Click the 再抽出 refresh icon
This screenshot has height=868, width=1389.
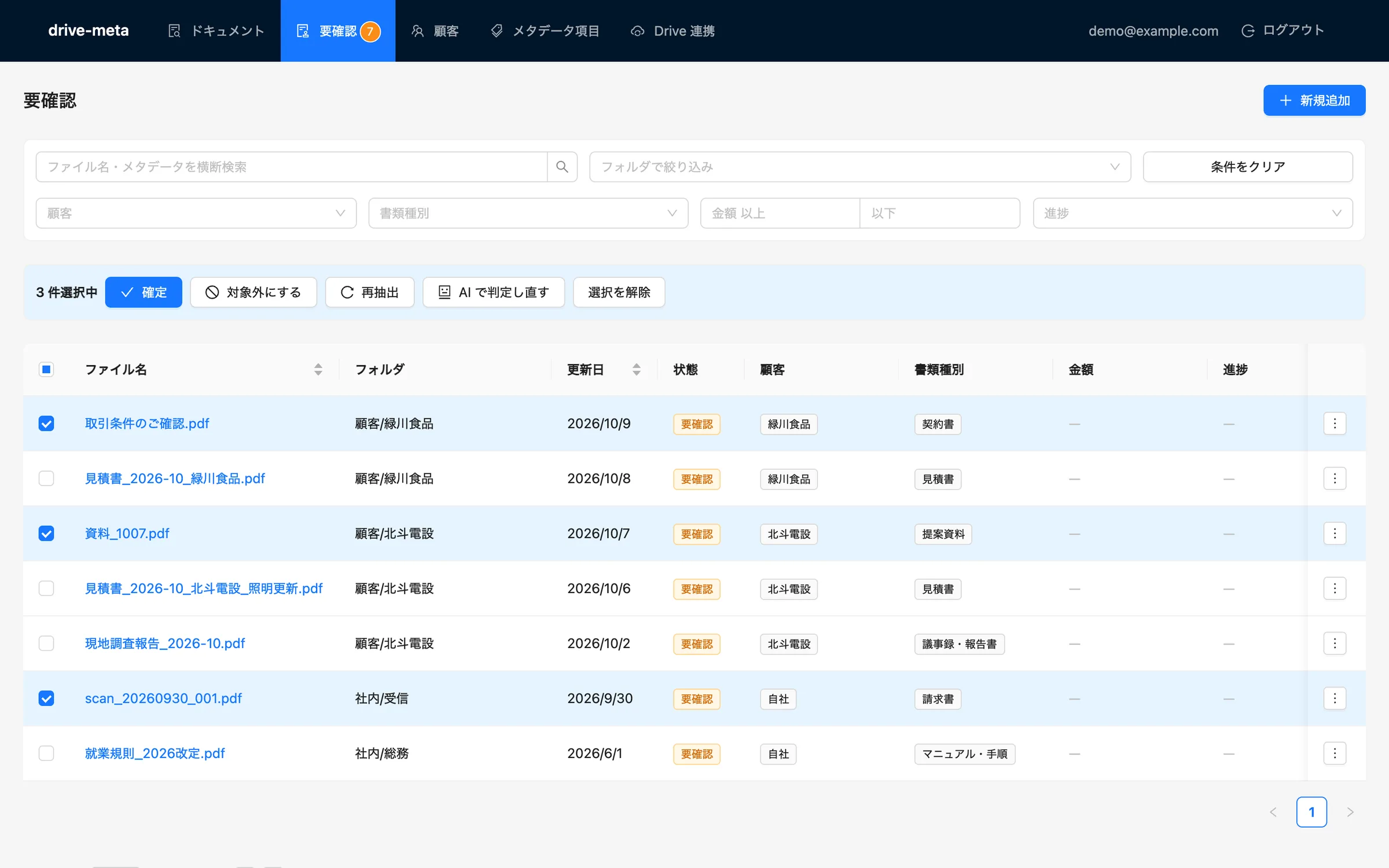point(347,292)
